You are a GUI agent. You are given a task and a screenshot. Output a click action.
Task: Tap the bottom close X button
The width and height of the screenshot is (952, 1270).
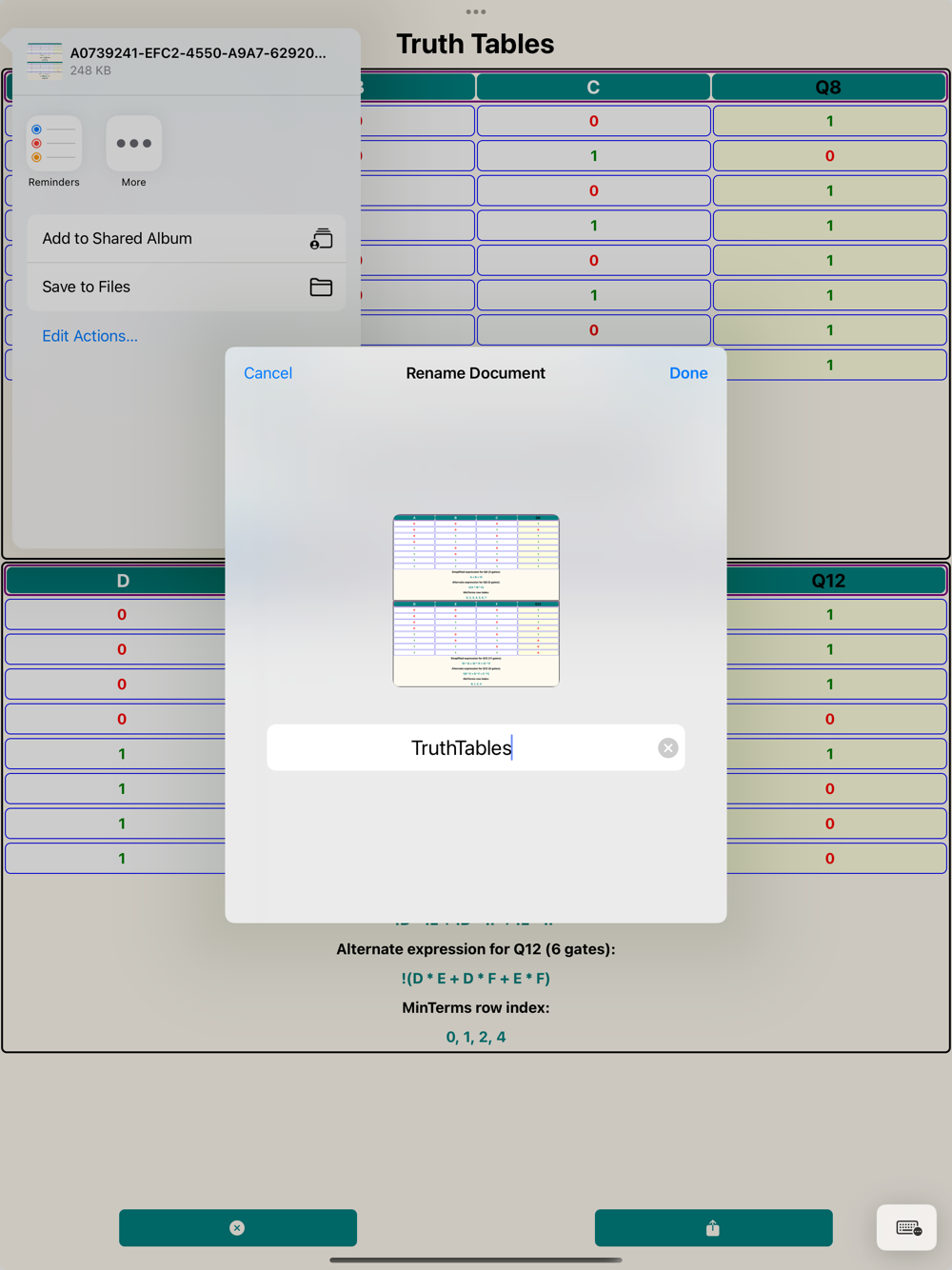point(238,1228)
